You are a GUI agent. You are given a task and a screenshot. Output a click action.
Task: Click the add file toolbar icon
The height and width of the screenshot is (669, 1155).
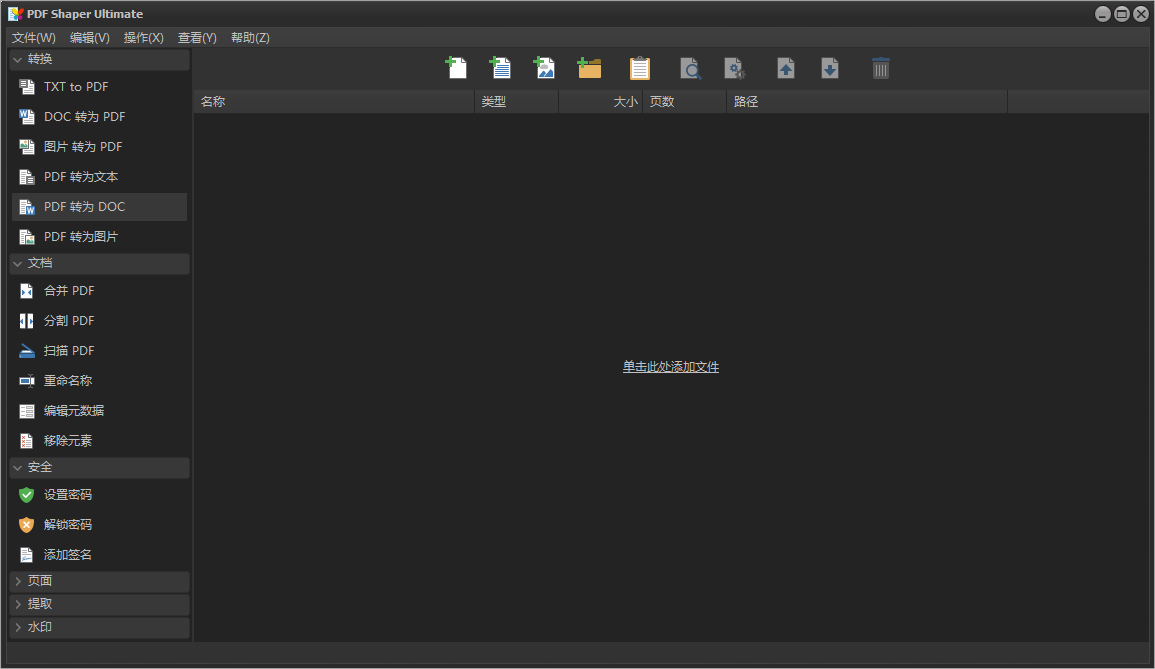pyautogui.click(x=457, y=69)
